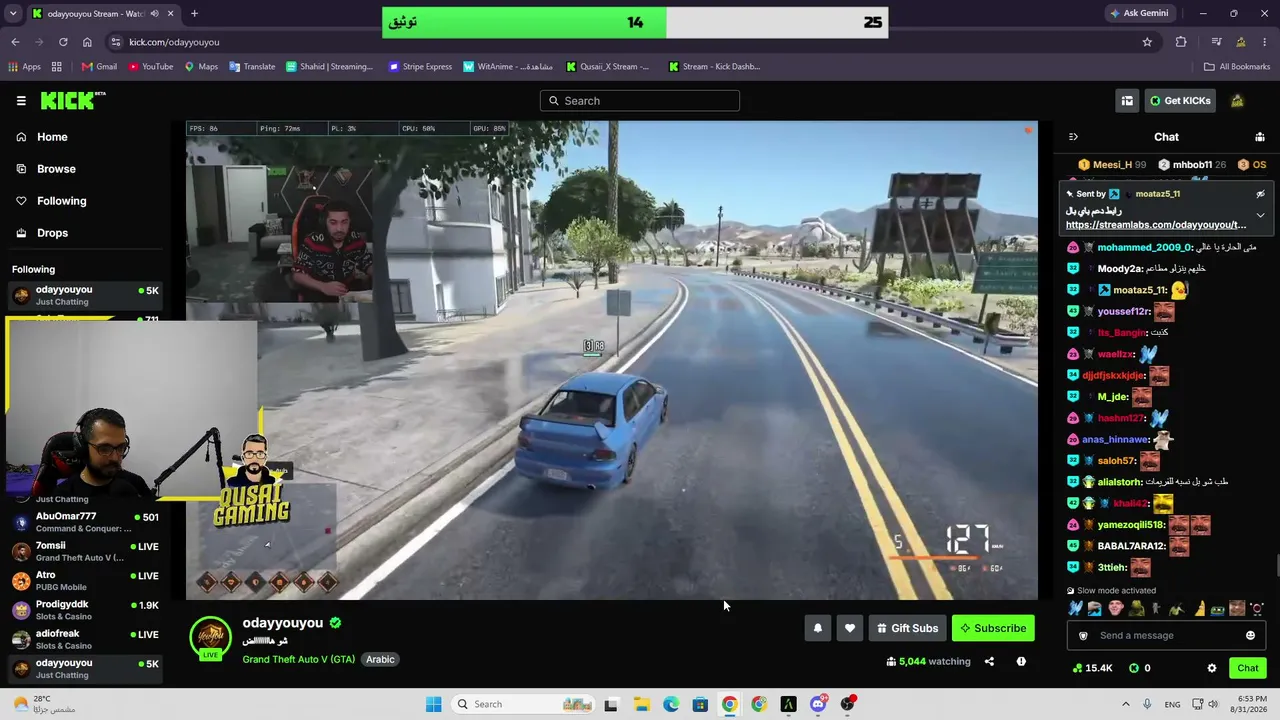Follow the channel with the heart button
The image size is (1280, 720).
[850, 628]
